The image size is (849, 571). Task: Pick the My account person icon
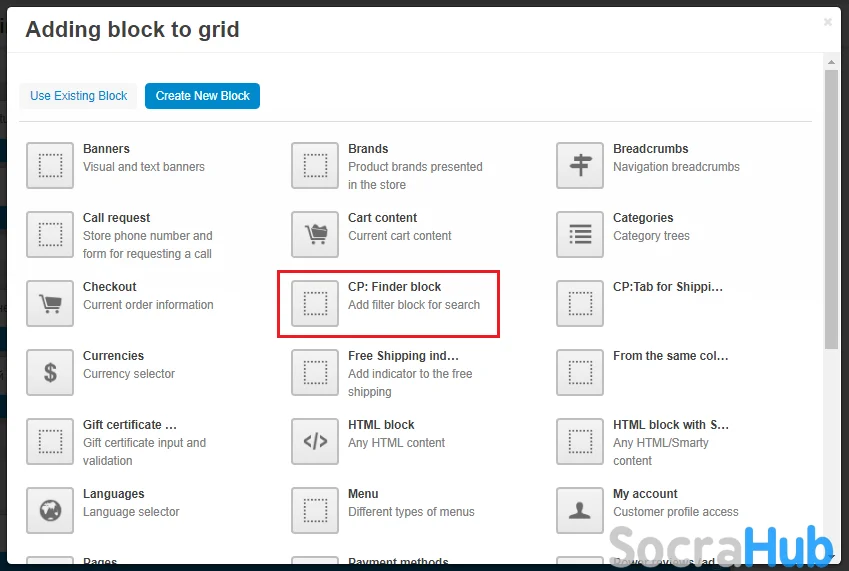point(580,510)
